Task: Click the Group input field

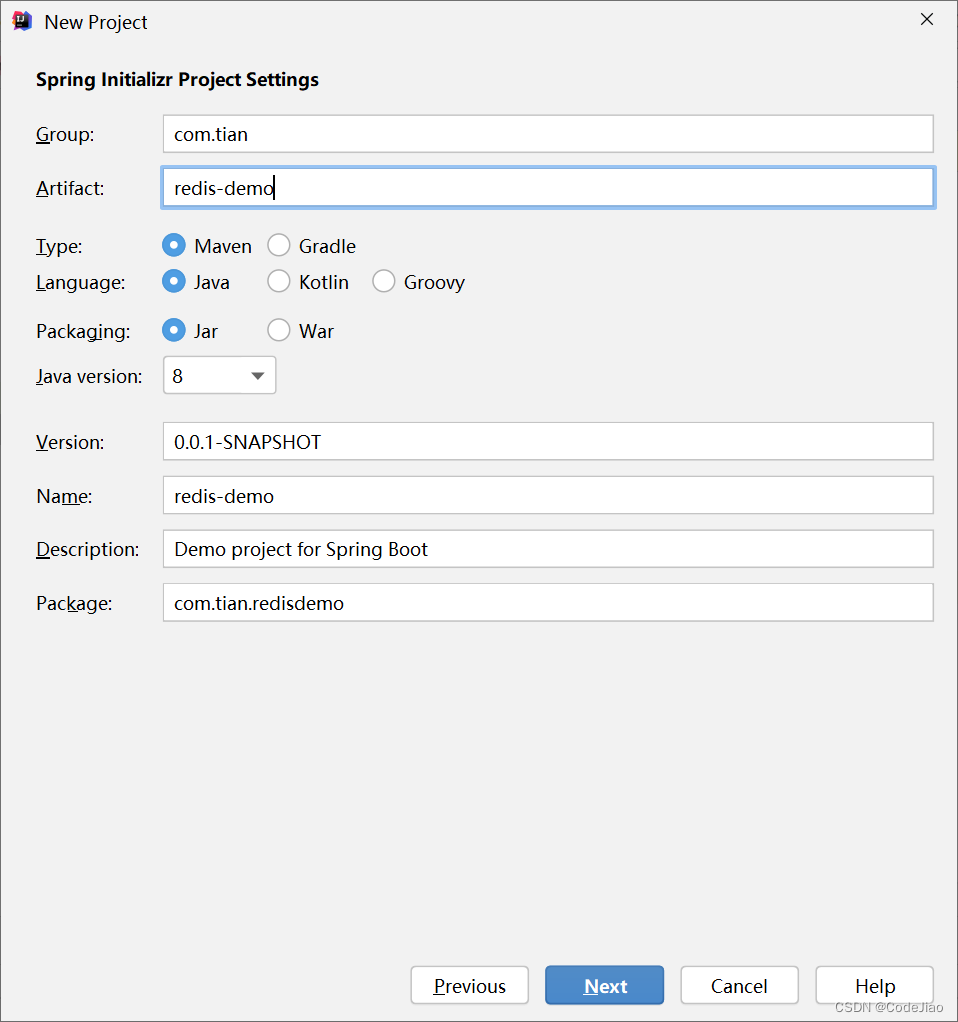Action: pos(548,134)
